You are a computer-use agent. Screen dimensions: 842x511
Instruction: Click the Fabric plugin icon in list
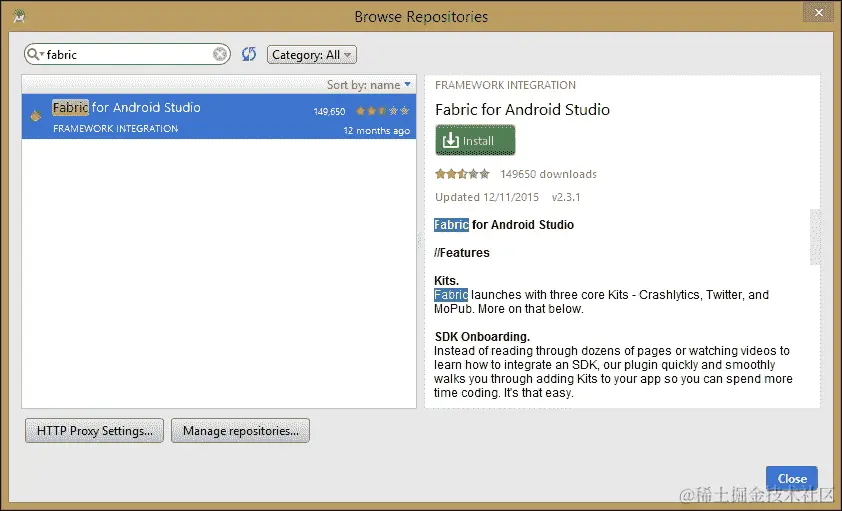36,115
